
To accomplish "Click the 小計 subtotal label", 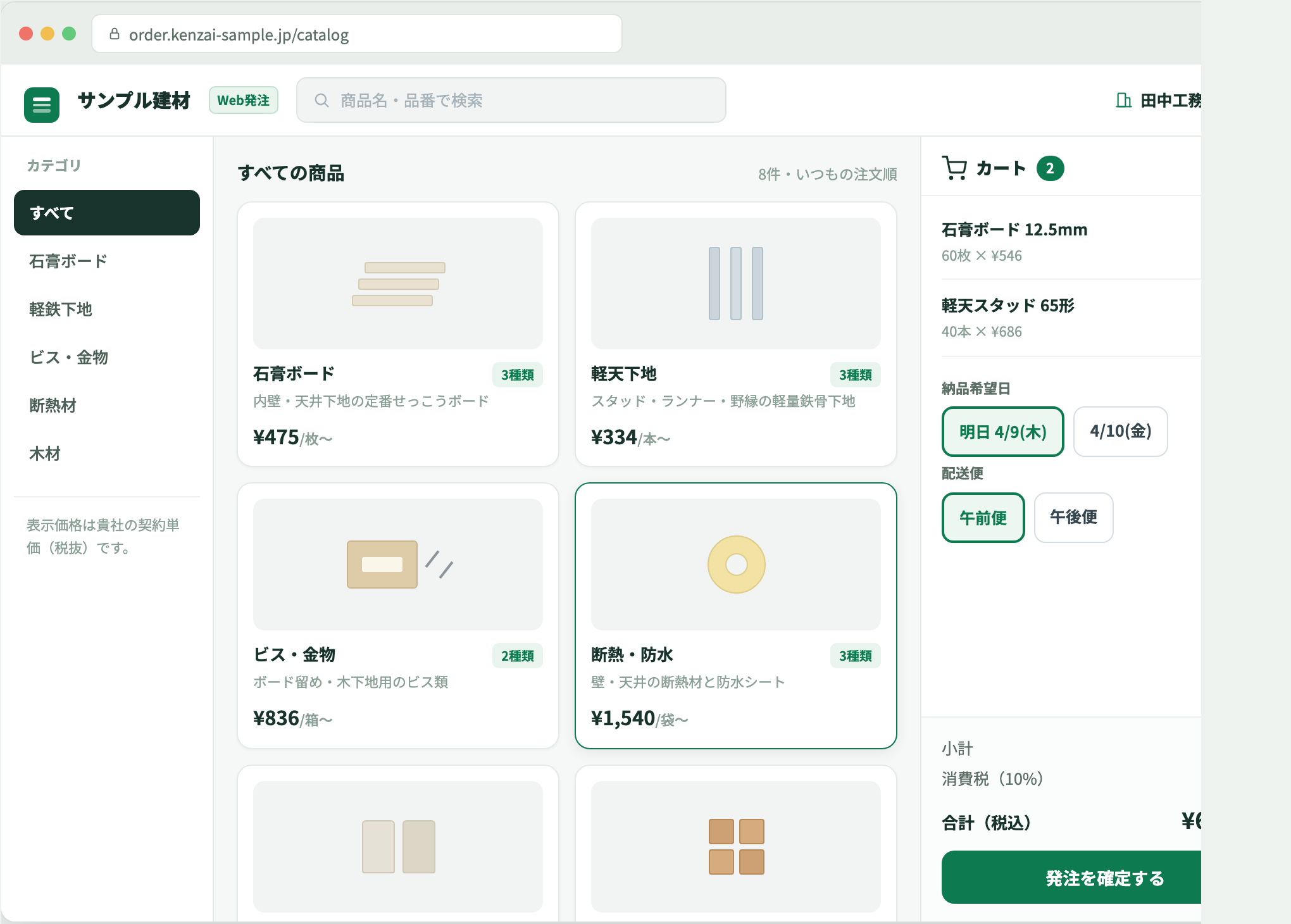I will tap(957, 749).
